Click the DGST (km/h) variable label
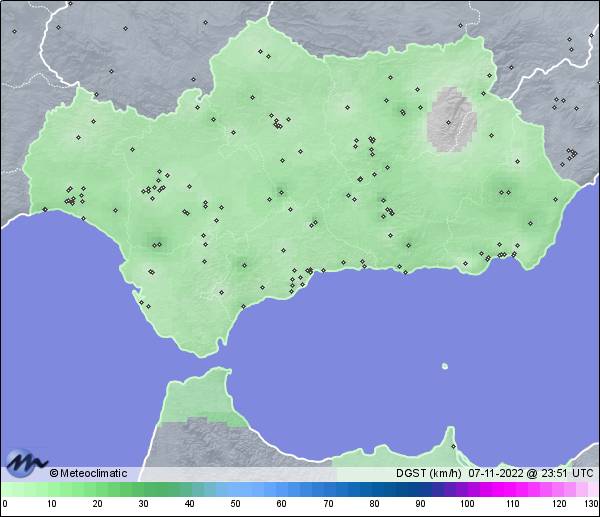600x517 pixels. pyautogui.click(x=429, y=473)
